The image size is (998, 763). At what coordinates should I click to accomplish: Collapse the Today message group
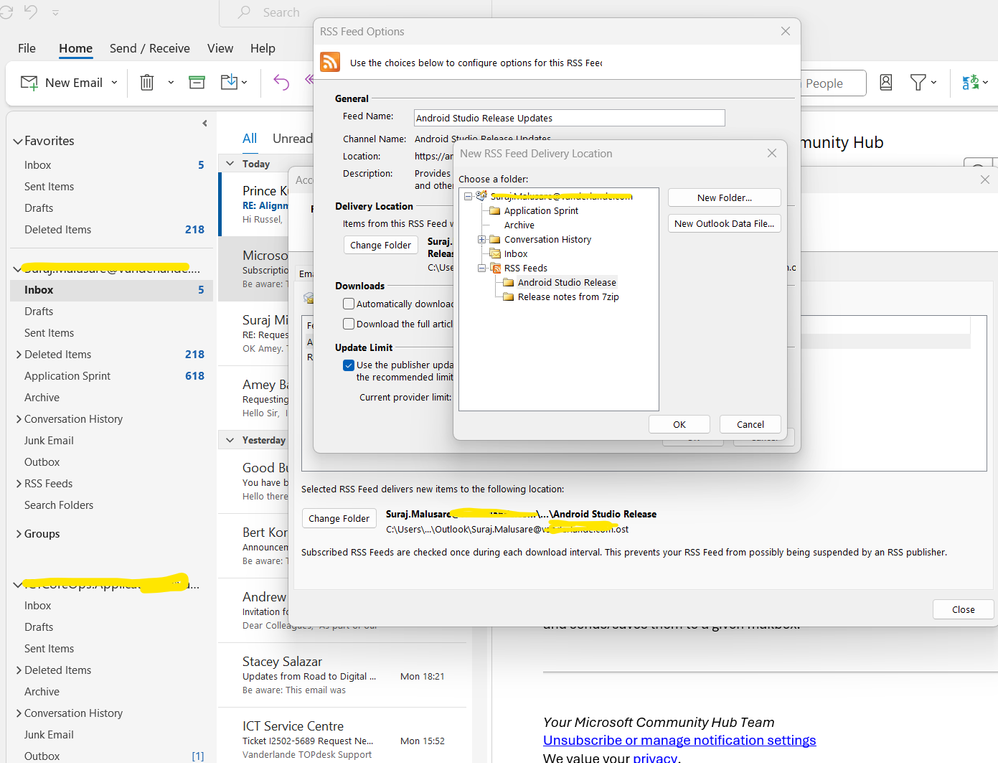[x=230, y=164]
